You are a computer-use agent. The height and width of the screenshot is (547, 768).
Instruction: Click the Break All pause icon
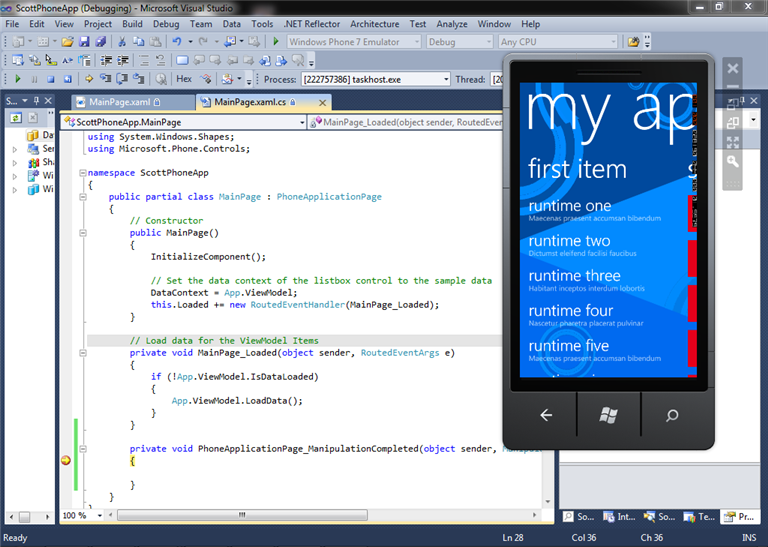[x=34, y=79]
